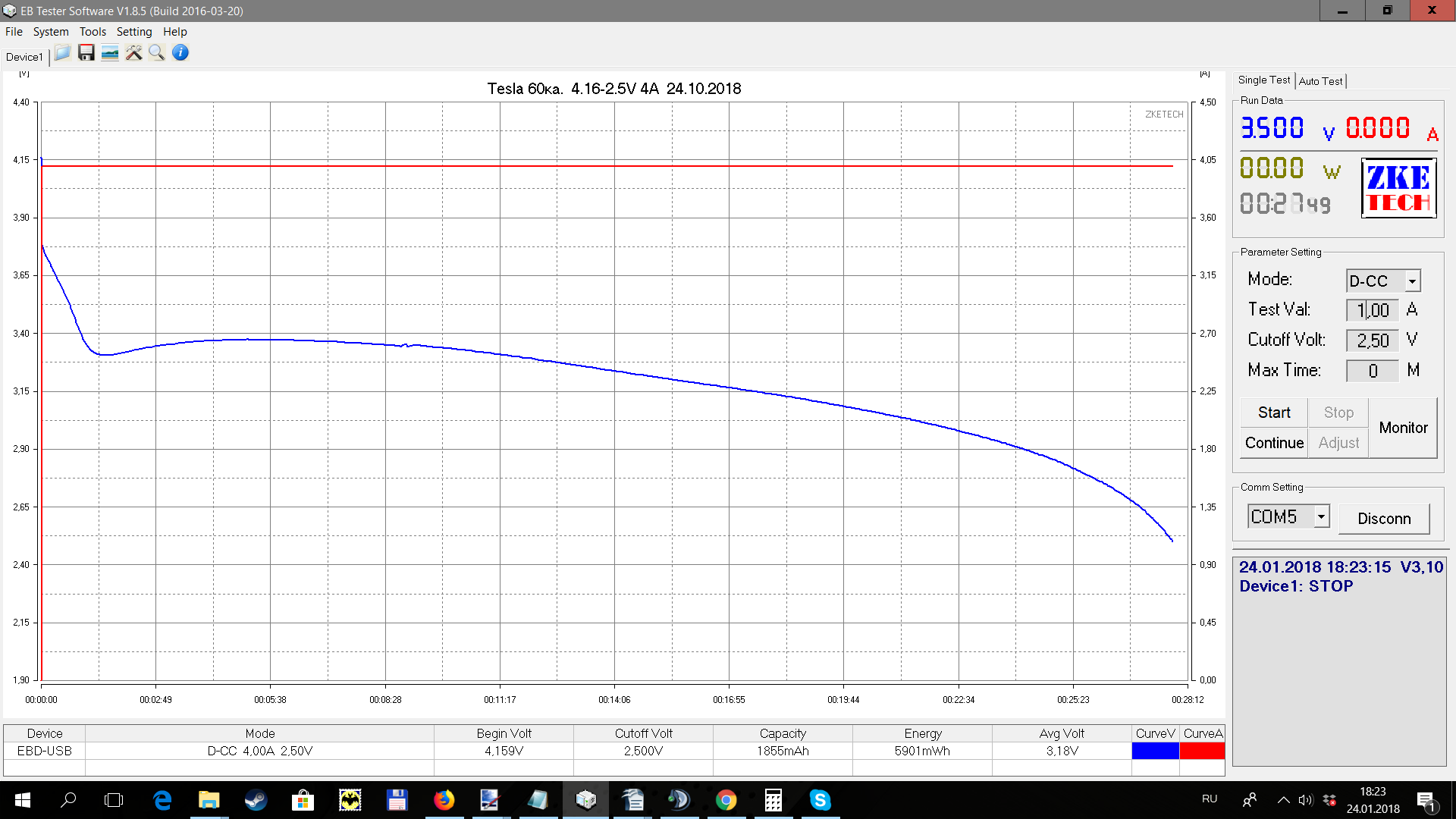Click the magnifying glass toolbar icon

point(157,53)
